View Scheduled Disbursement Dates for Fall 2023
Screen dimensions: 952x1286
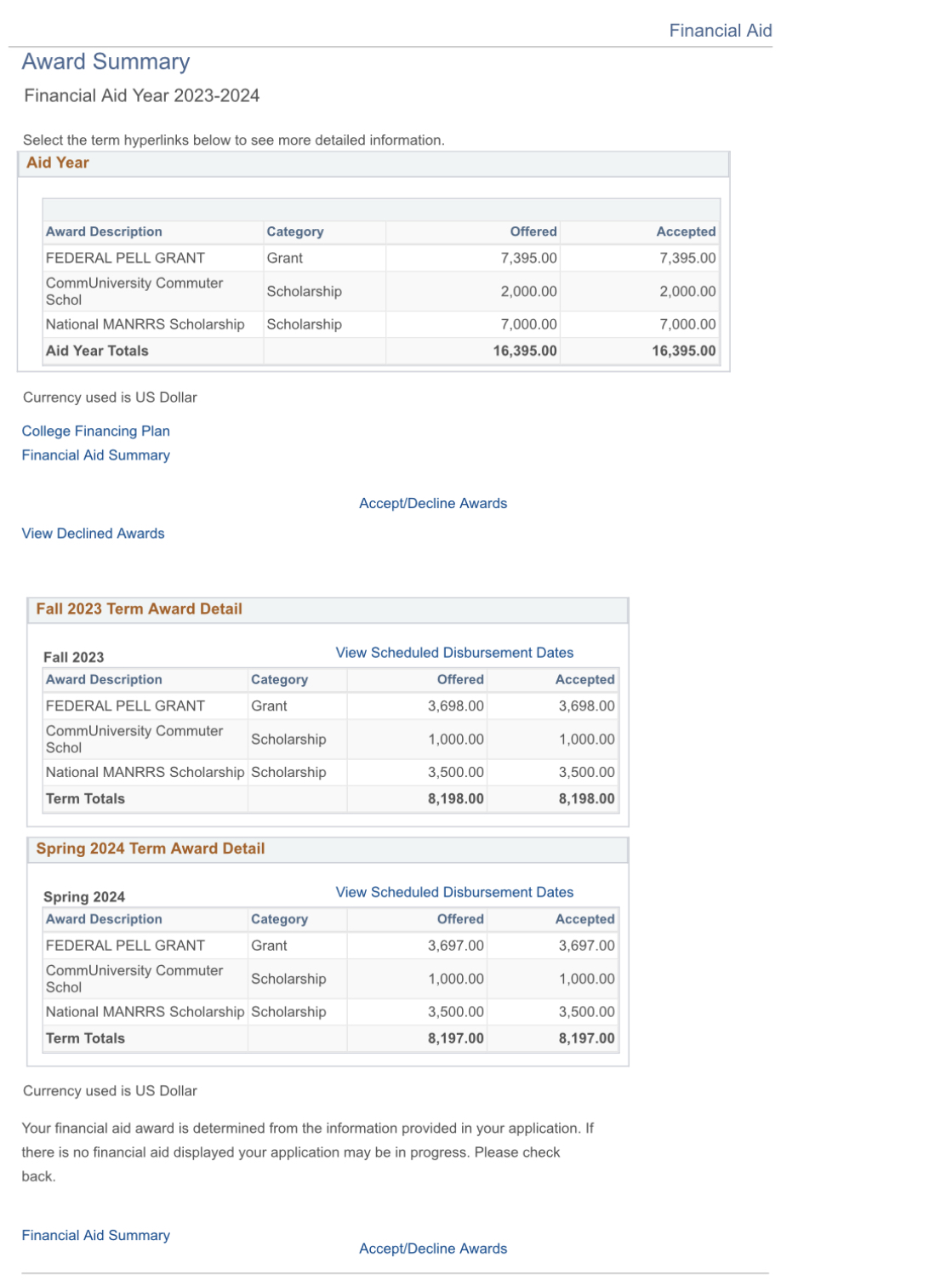[454, 653]
